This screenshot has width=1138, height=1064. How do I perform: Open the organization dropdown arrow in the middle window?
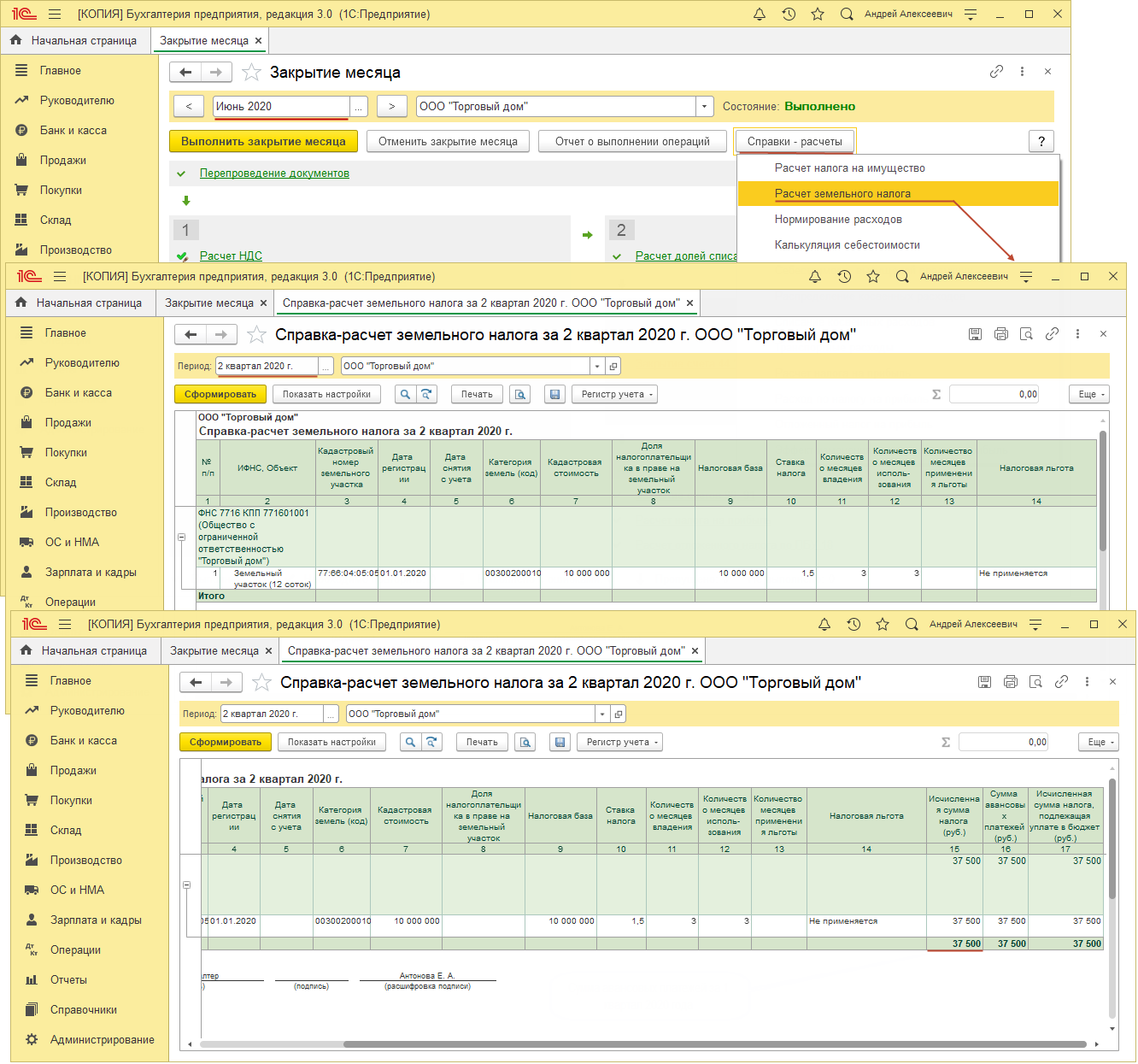click(x=597, y=367)
